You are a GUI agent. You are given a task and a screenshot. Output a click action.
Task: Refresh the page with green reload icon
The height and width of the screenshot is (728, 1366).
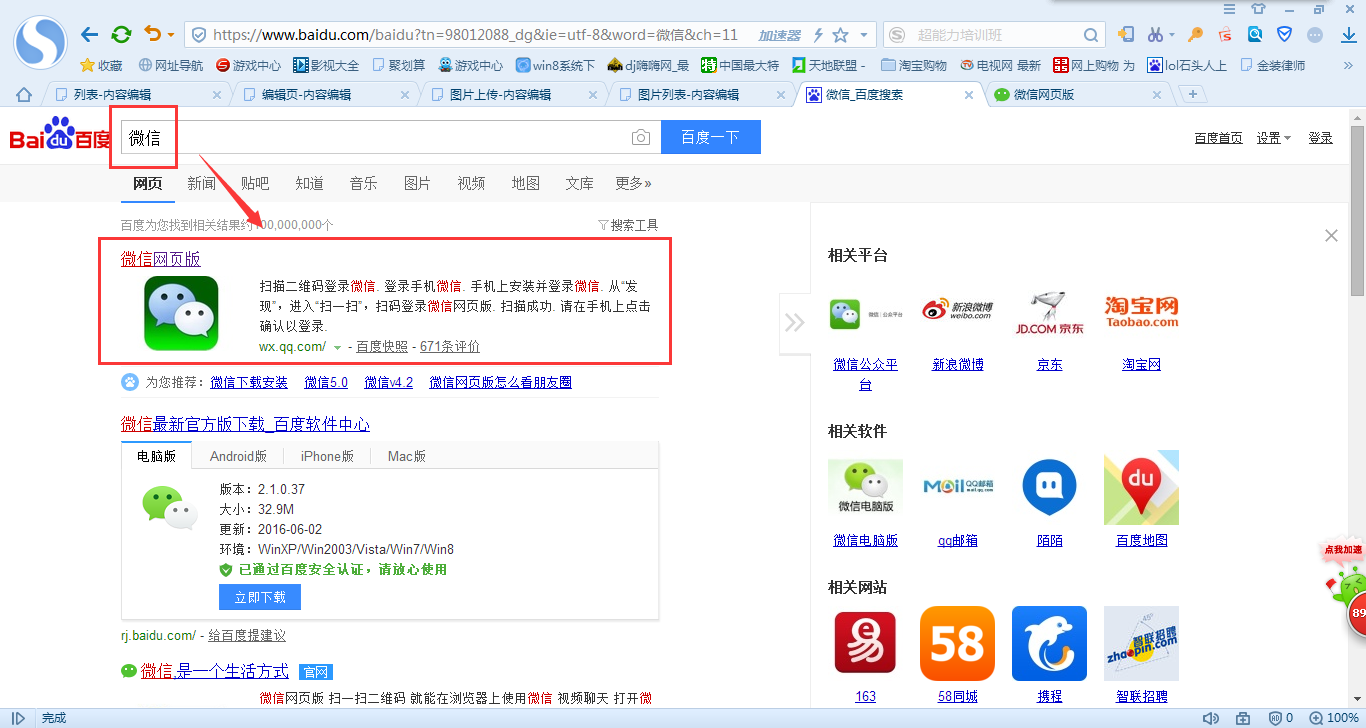[x=121, y=35]
